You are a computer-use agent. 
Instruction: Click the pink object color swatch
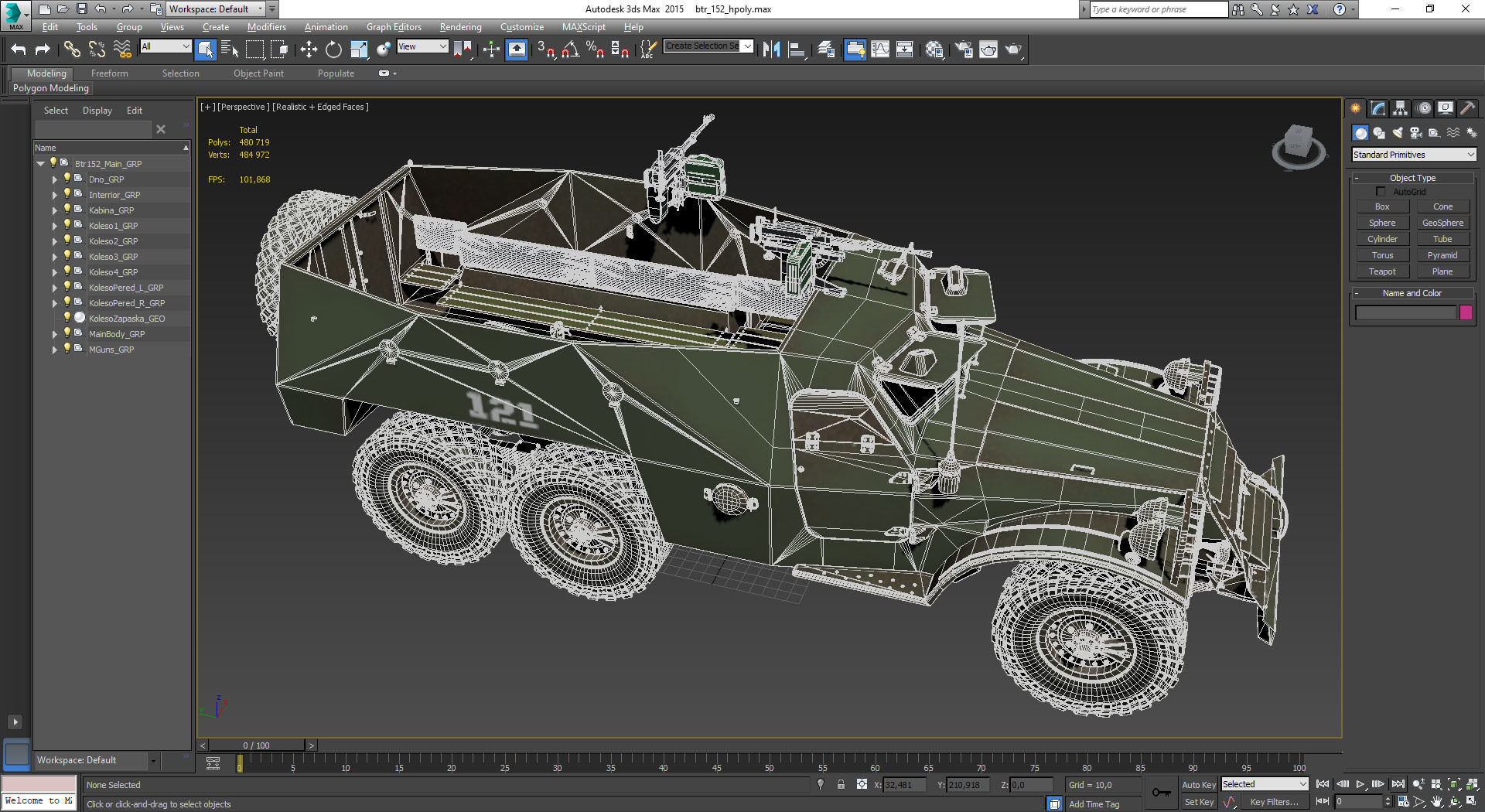click(1466, 313)
